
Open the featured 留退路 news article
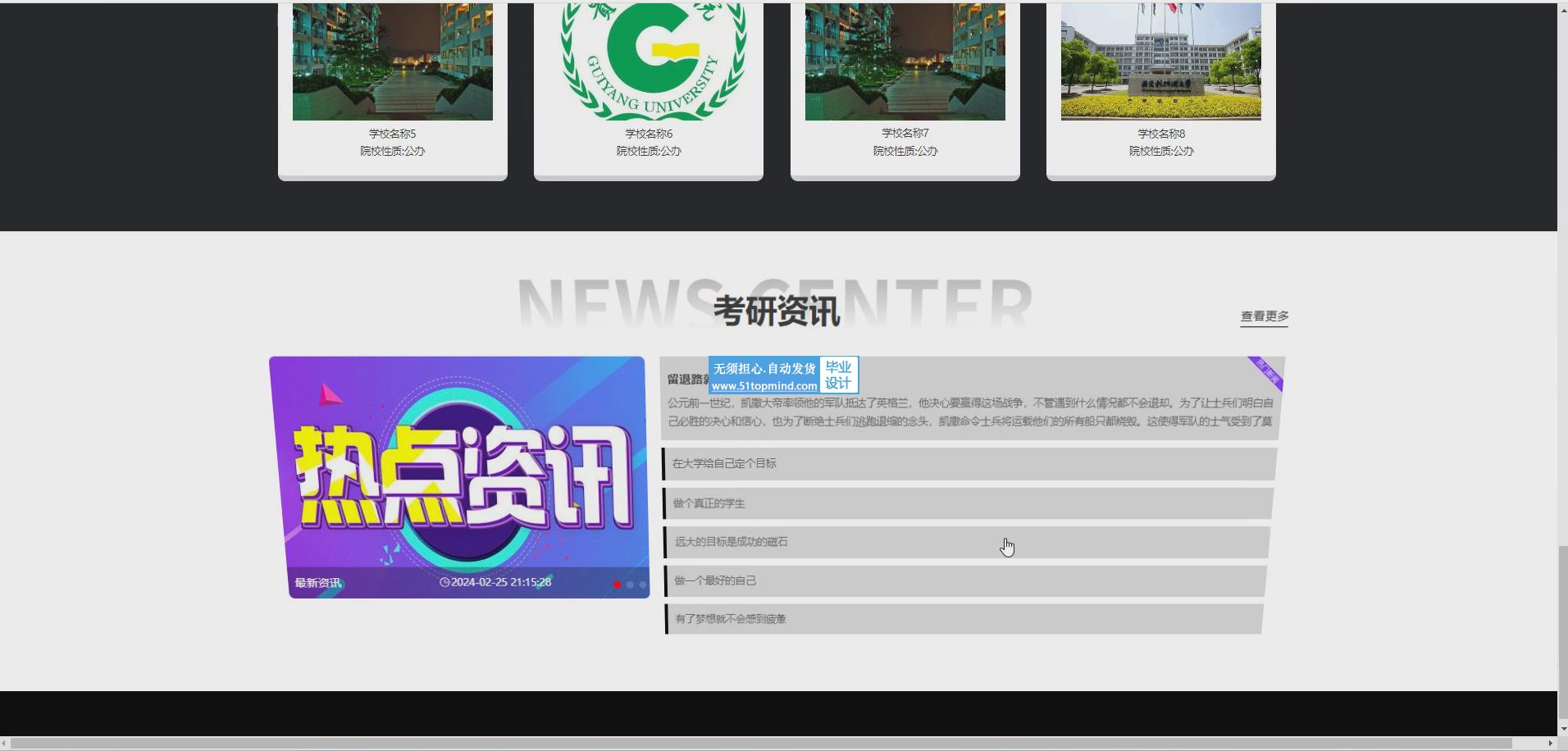click(972, 398)
